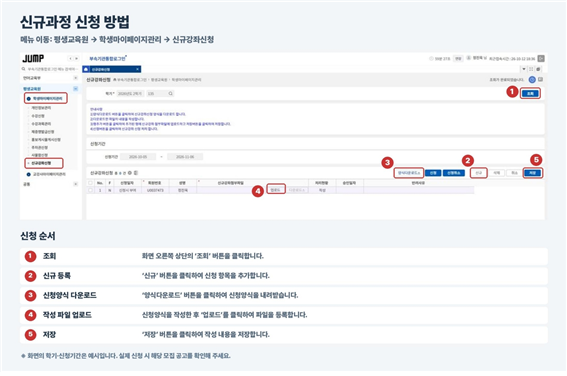Click the JUMP logo
567x376 pixels.
pos(33,59)
